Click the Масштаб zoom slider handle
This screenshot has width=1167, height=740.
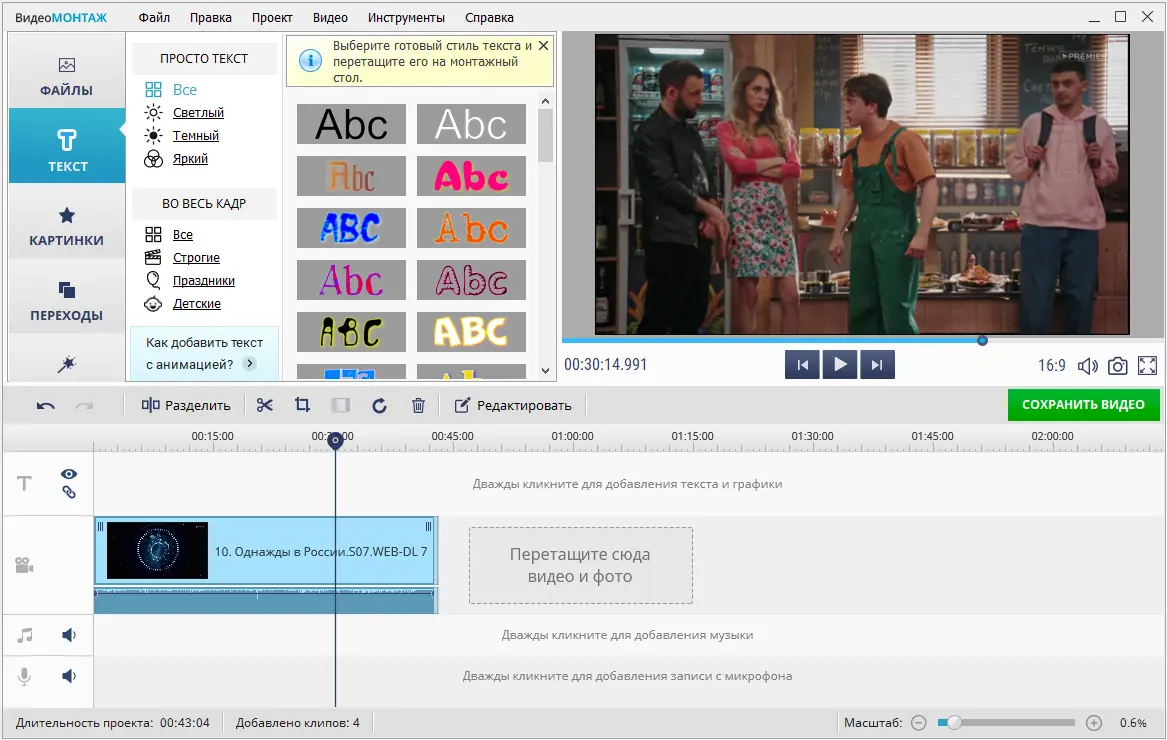pyautogui.click(x=953, y=722)
